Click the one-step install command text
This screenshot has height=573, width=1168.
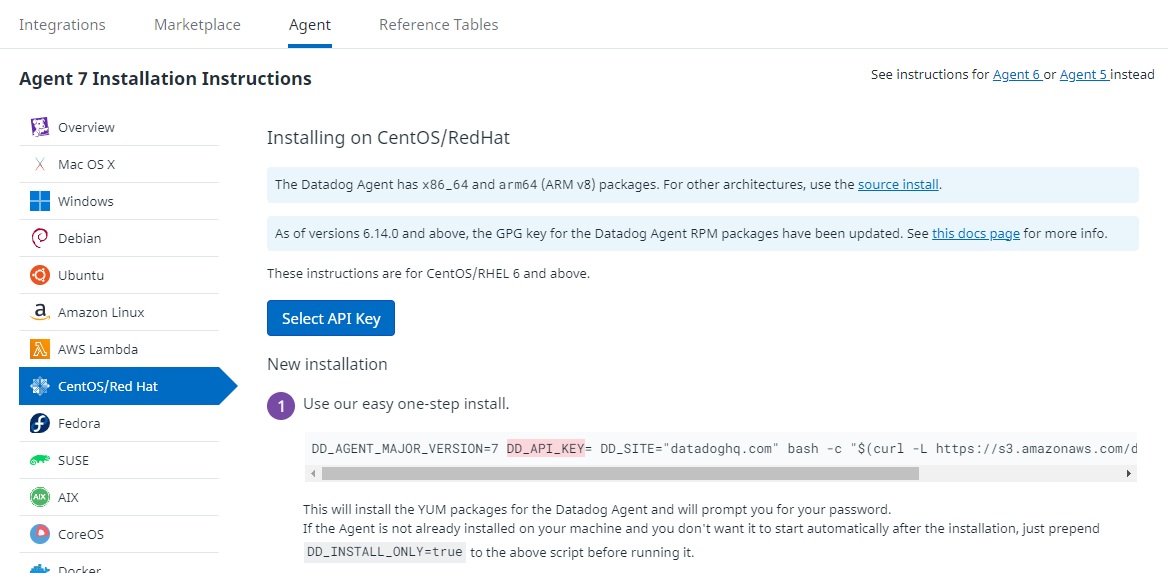tap(723, 449)
